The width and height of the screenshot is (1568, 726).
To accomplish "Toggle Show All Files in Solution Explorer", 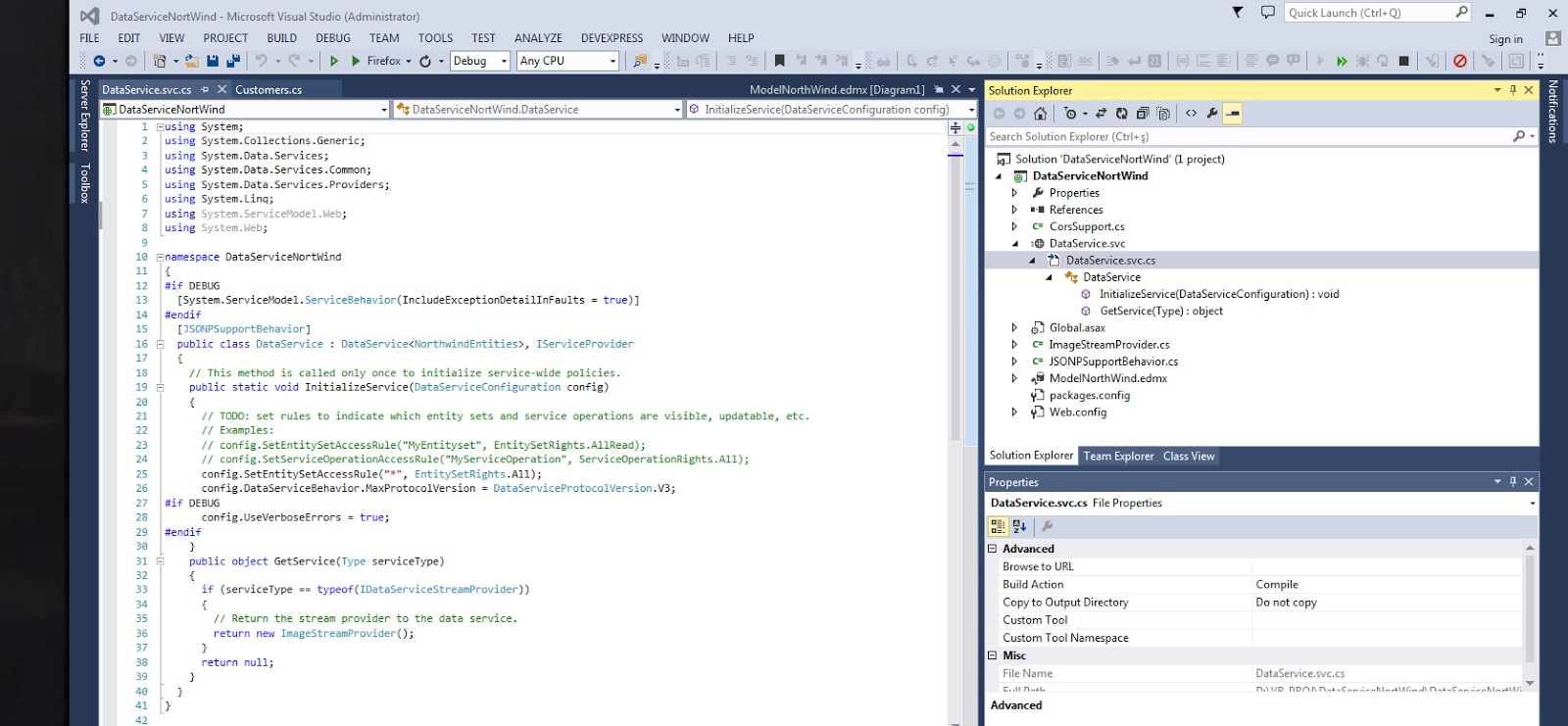I will [x=1162, y=114].
